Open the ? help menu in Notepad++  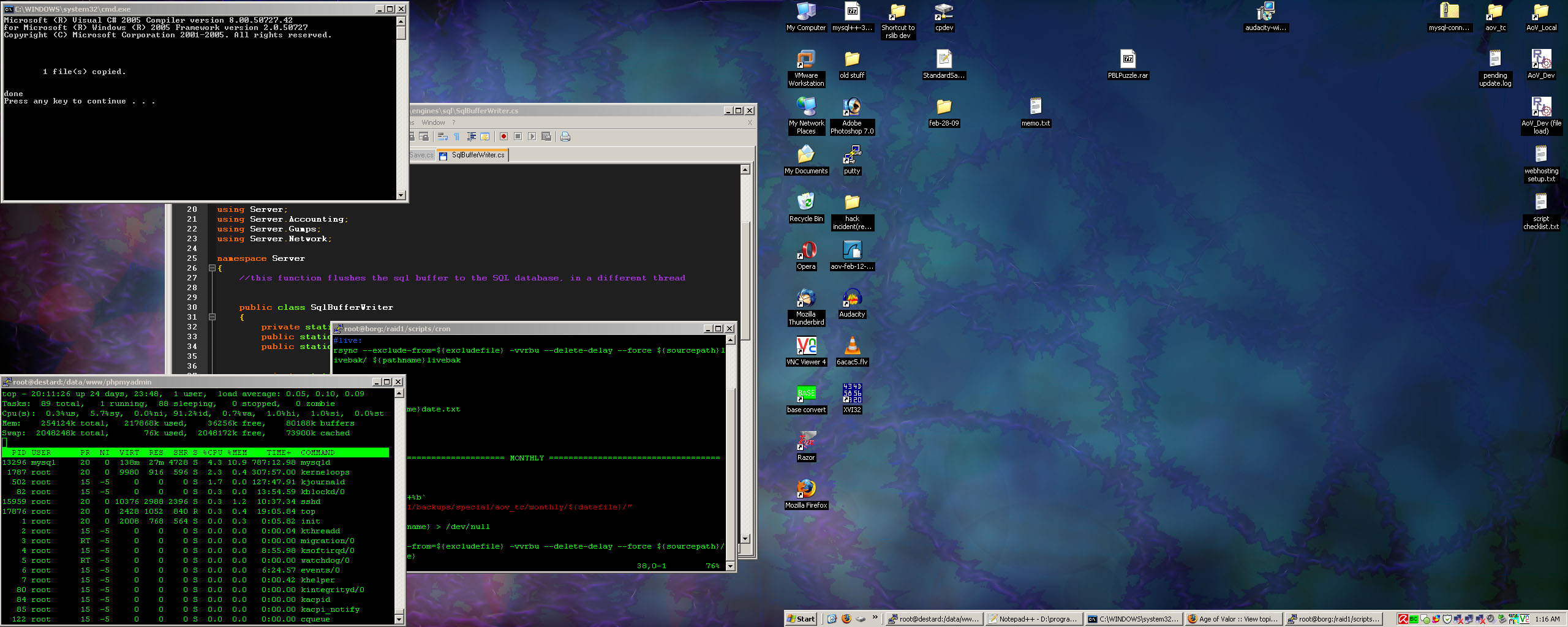coord(454,122)
